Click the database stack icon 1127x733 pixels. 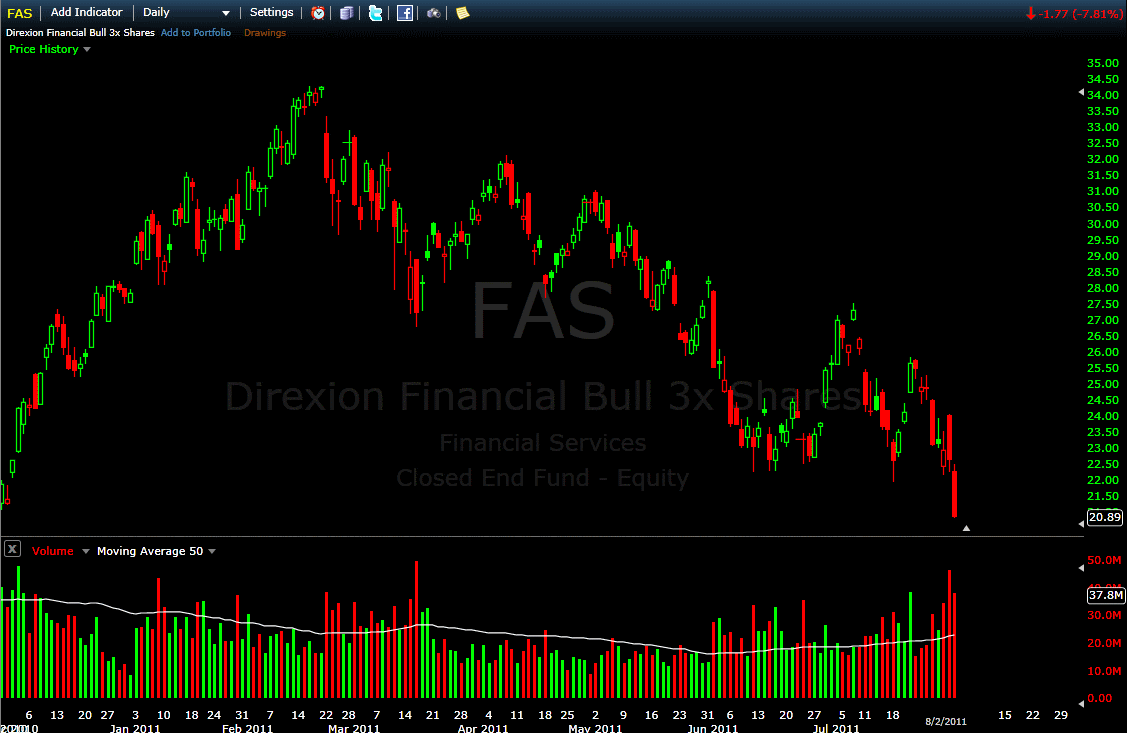click(x=346, y=12)
